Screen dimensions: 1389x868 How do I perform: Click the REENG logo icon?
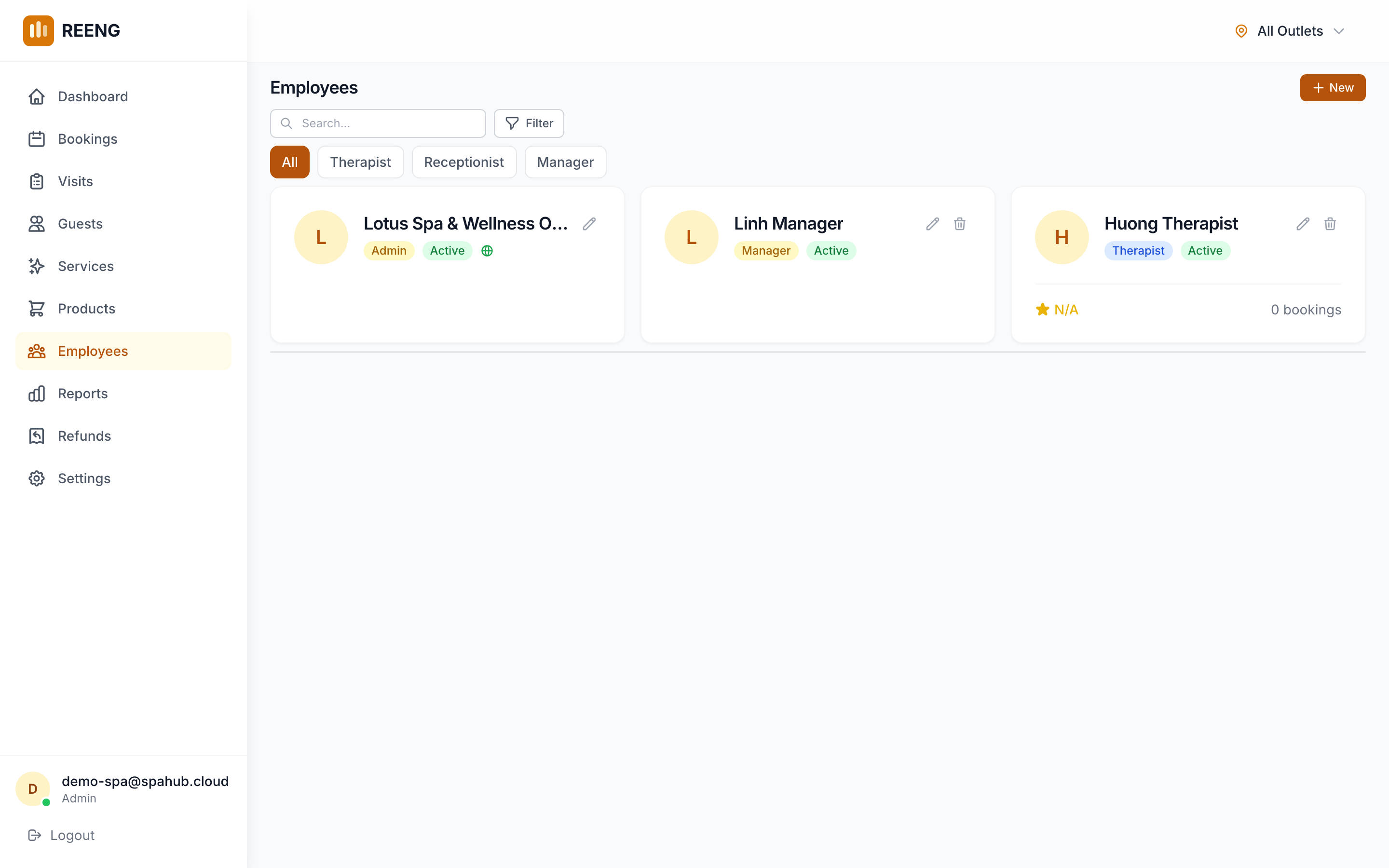(39, 30)
